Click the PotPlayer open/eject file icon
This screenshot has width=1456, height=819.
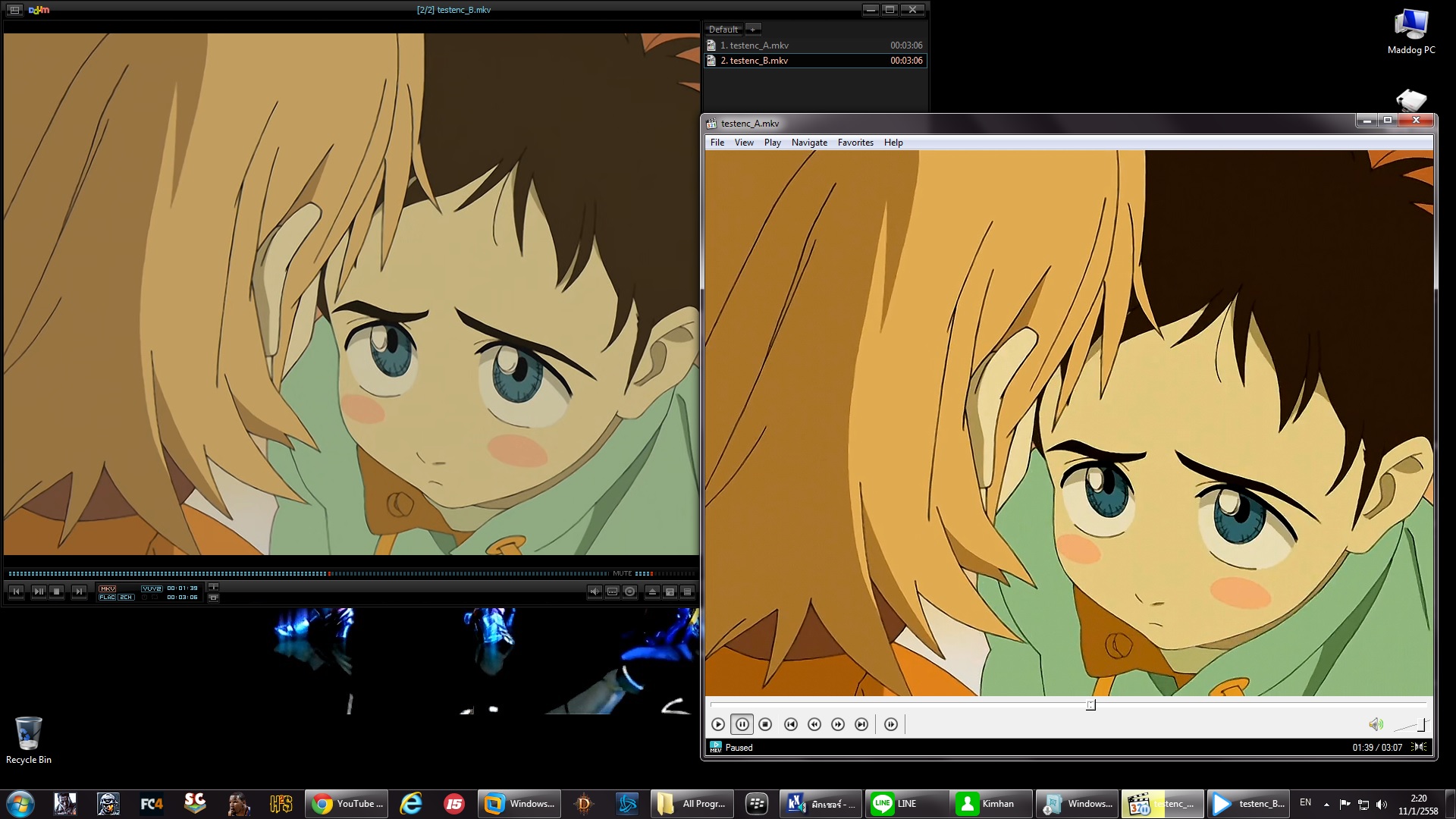[651, 591]
